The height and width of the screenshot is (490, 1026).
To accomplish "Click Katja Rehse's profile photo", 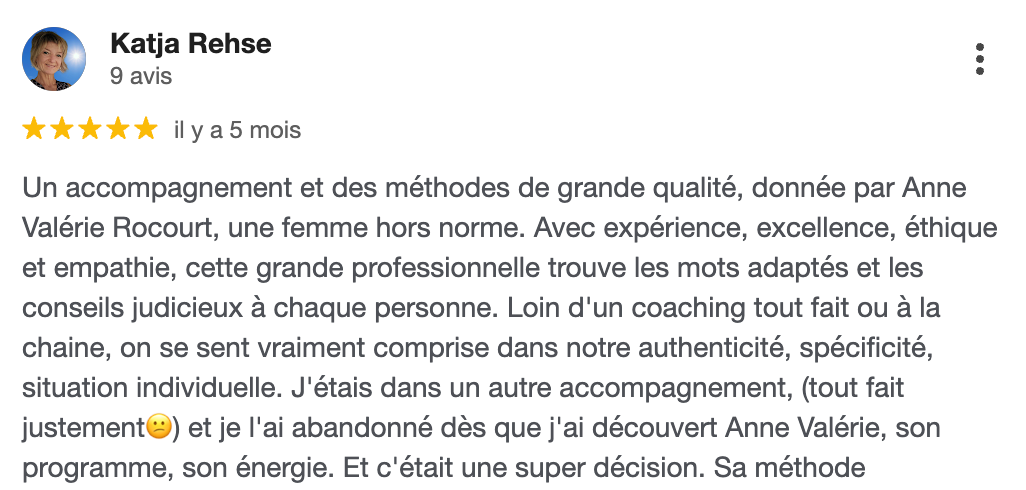I will click(54, 59).
